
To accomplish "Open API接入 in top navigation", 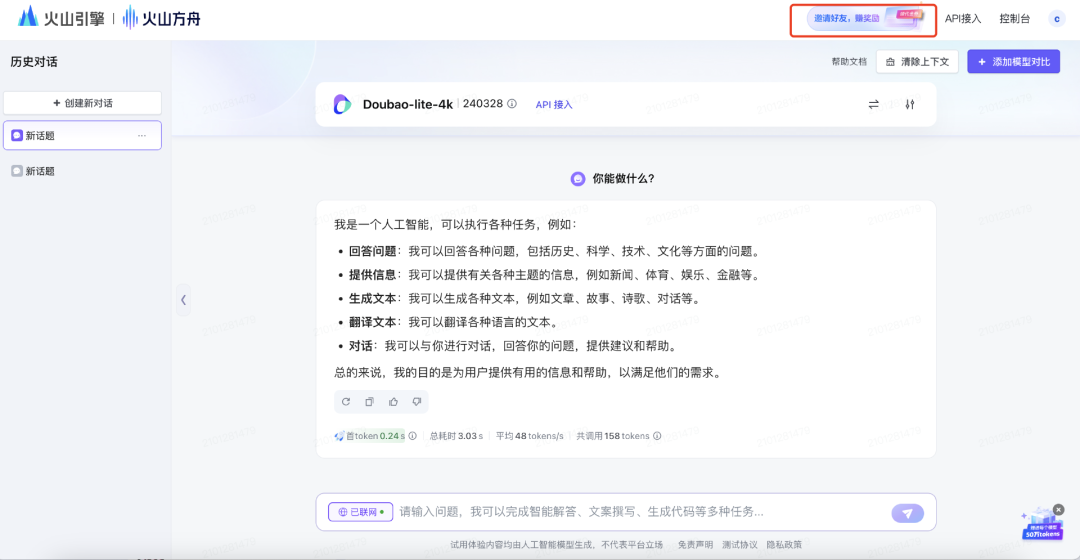I will tap(962, 19).
